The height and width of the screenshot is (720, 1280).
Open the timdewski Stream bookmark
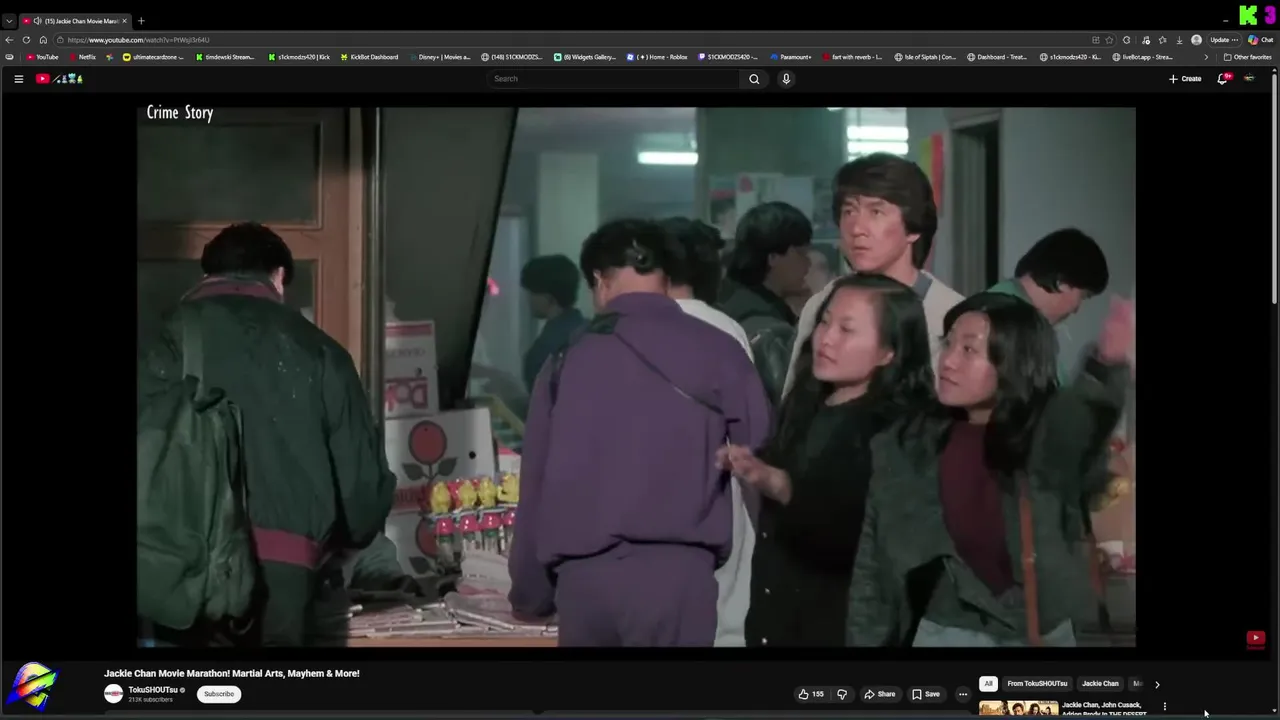click(x=225, y=57)
